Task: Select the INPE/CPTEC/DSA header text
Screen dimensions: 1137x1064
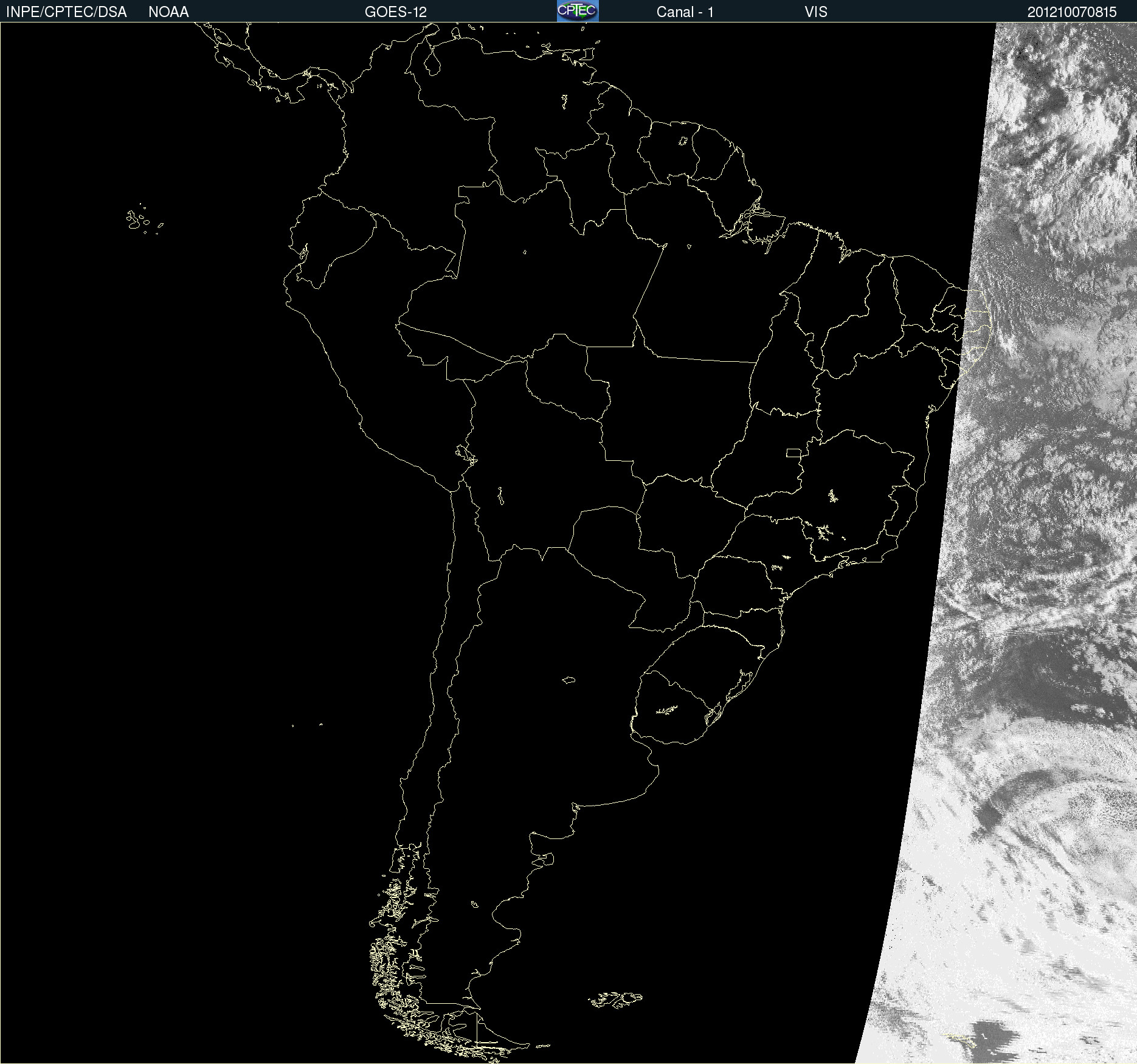Action: [66, 12]
